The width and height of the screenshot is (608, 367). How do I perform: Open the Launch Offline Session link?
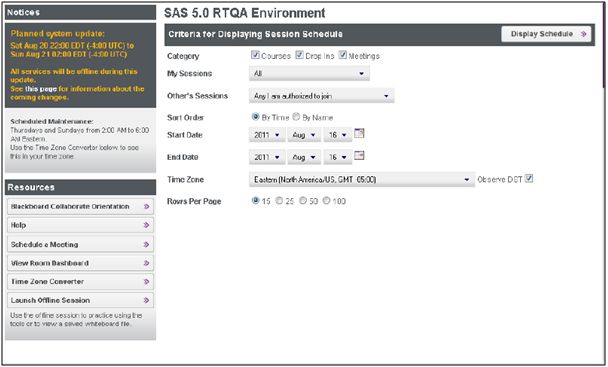coord(80,300)
